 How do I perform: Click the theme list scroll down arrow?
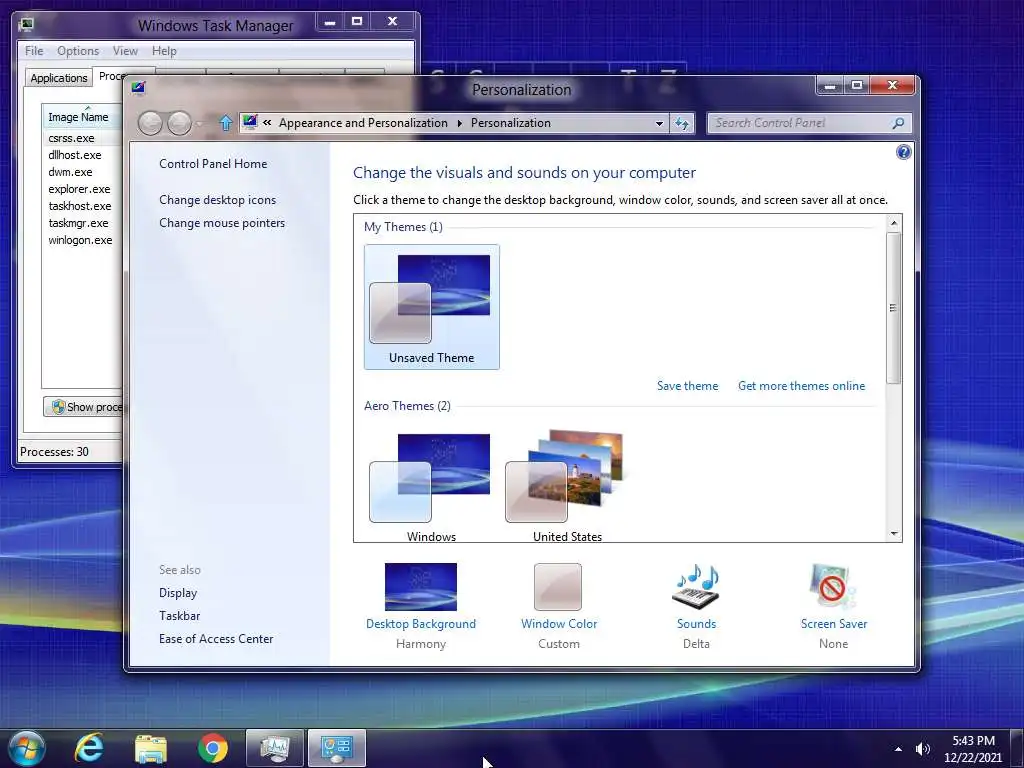click(894, 534)
